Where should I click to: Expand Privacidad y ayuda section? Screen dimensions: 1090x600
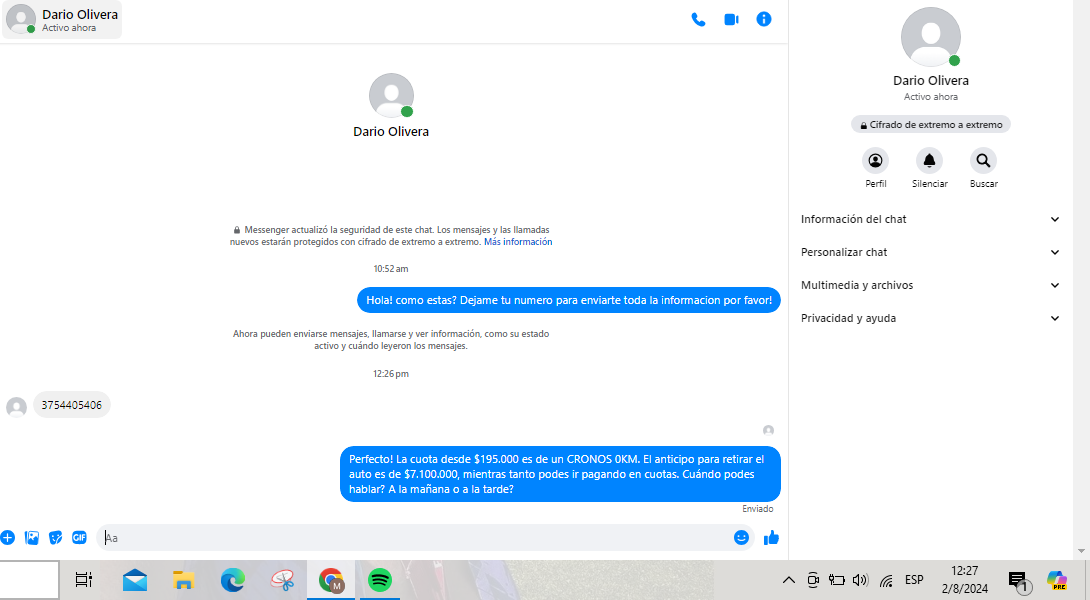tap(930, 318)
